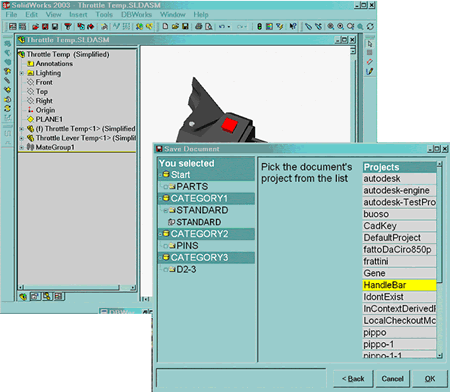Click the Annotations folder icon
This screenshot has height=392, width=450.
pyautogui.click(x=31, y=63)
